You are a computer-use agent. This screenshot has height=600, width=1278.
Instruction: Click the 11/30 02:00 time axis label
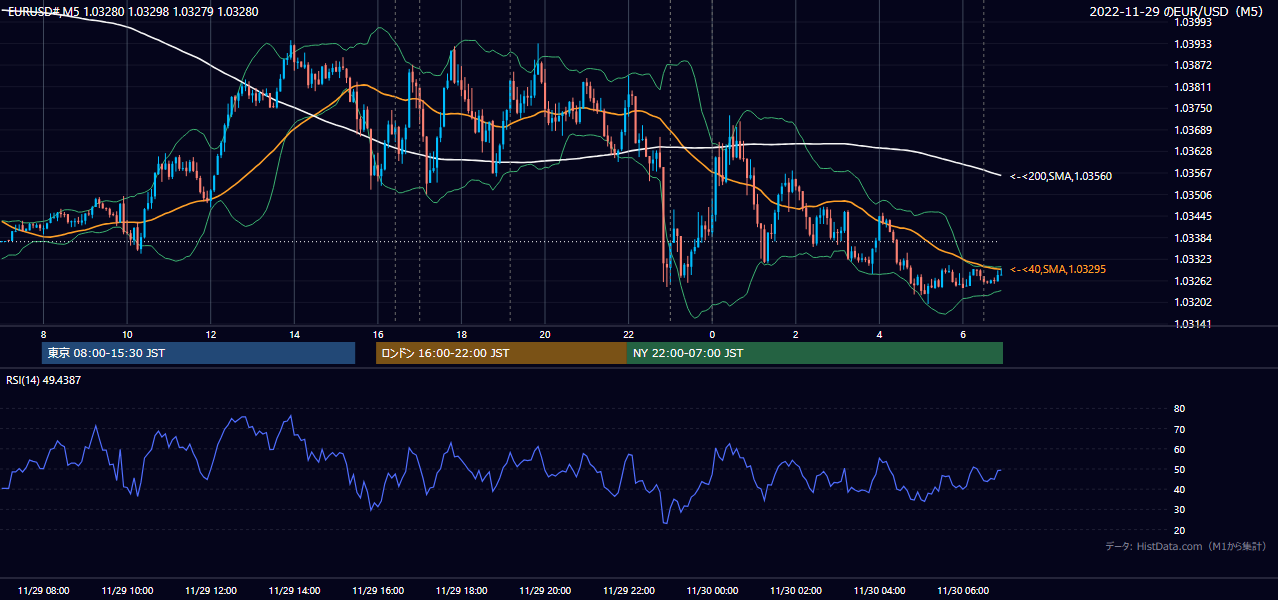(795, 591)
